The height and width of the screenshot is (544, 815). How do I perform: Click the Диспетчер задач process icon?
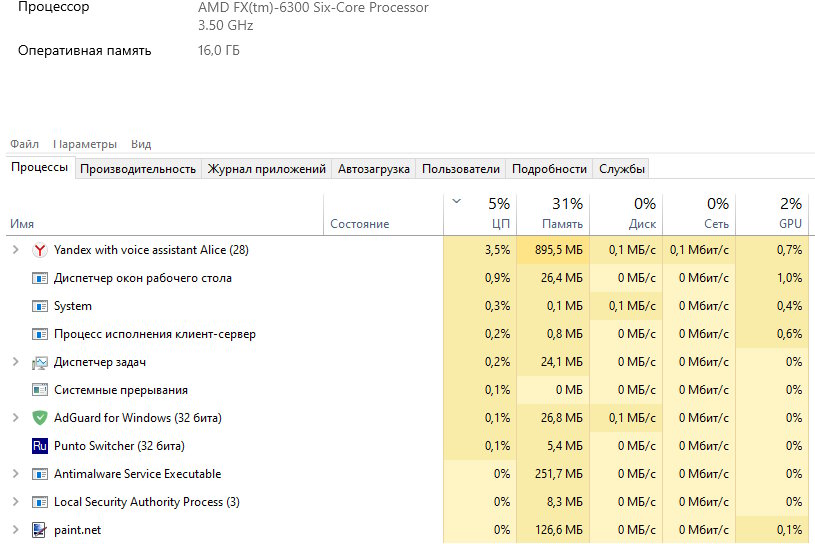pyautogui.click(x=40, y=362)
